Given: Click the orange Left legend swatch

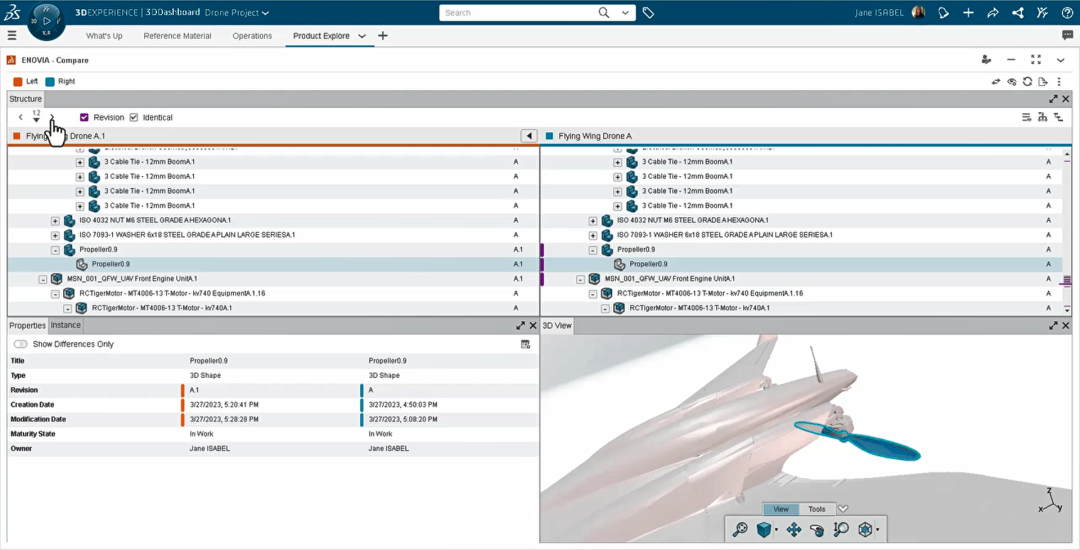Looking at the screenshot, I should click(17, 81).
